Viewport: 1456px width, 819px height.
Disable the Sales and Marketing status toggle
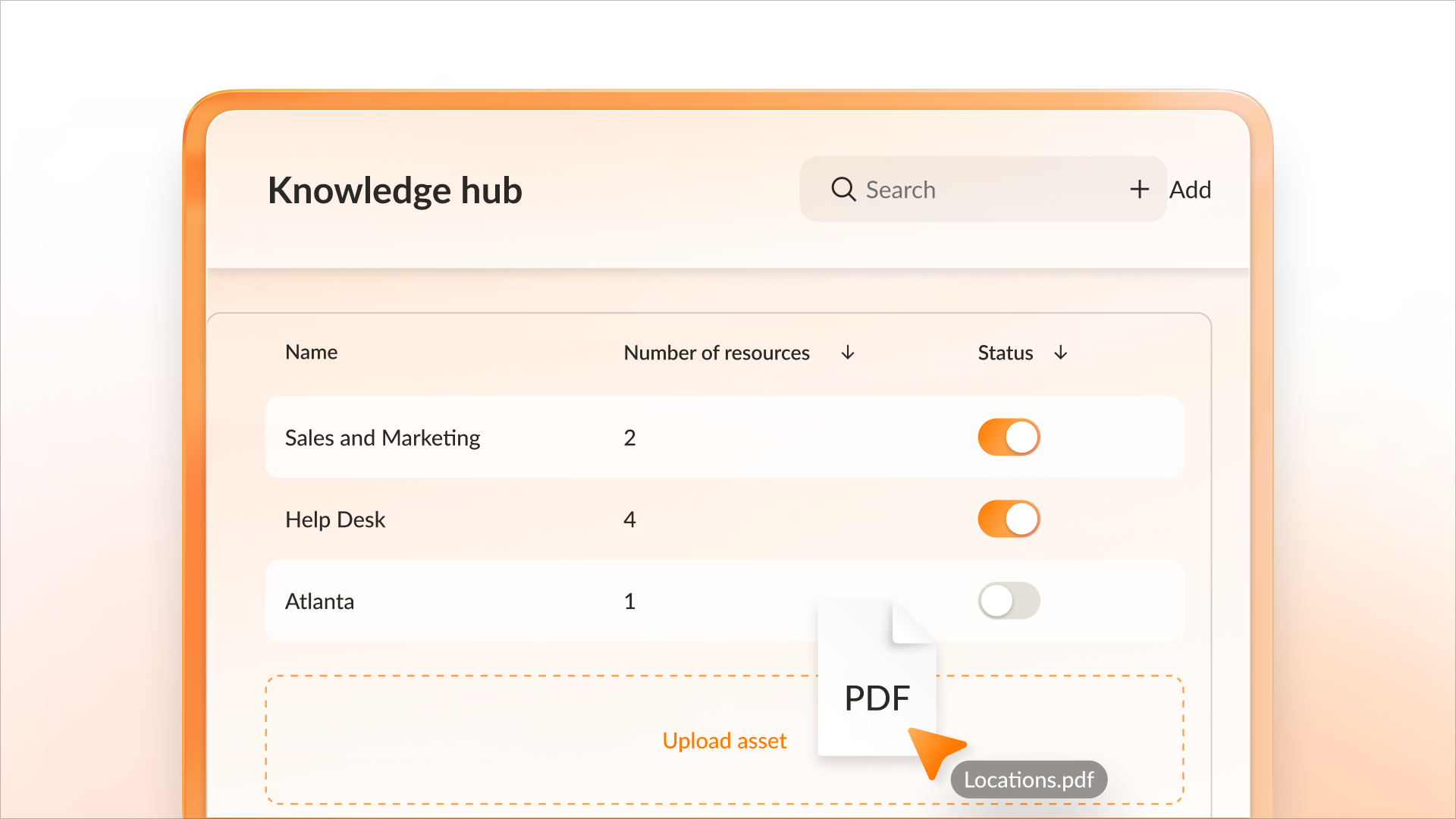click(x=1009, y=438)
